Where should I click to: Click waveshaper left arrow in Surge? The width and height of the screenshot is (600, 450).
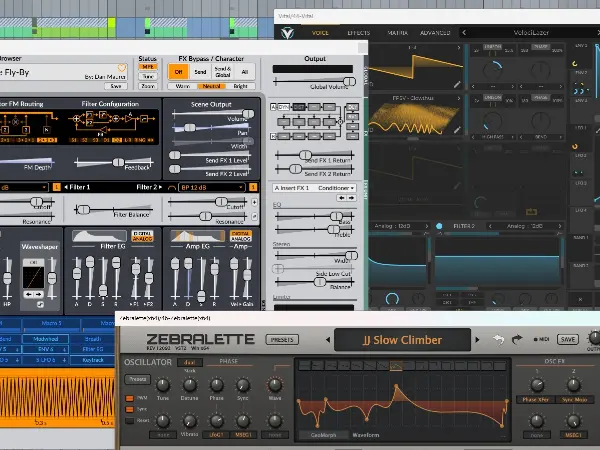point(28,294)
